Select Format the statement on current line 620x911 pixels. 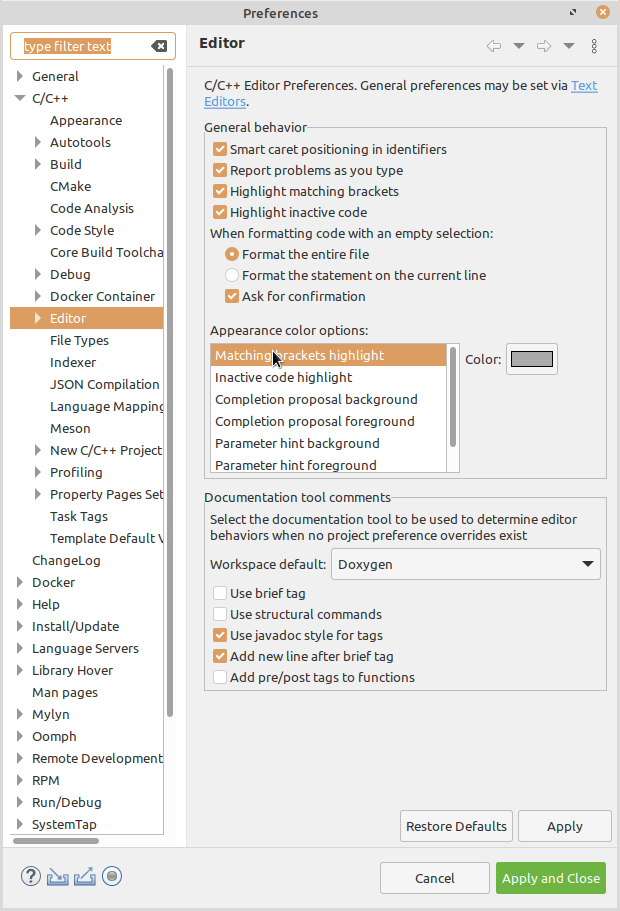pyautogui.click(x=232, y=275)
